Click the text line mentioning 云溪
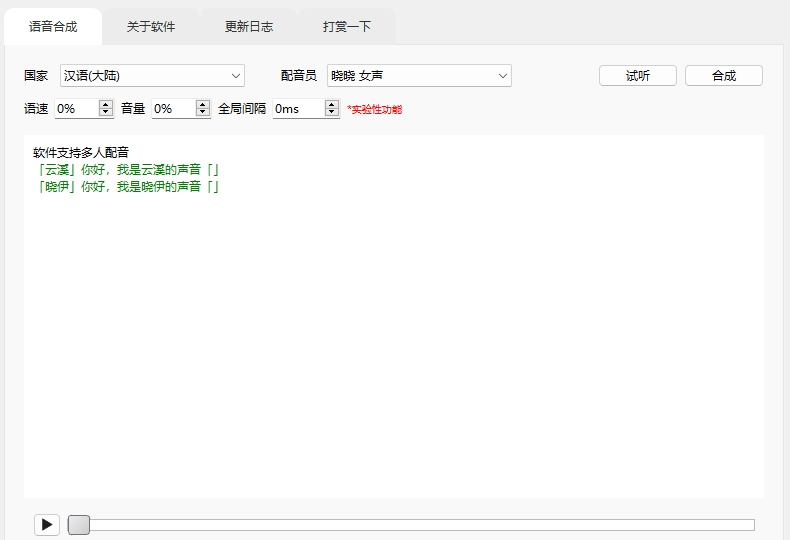 pos(126,170)
